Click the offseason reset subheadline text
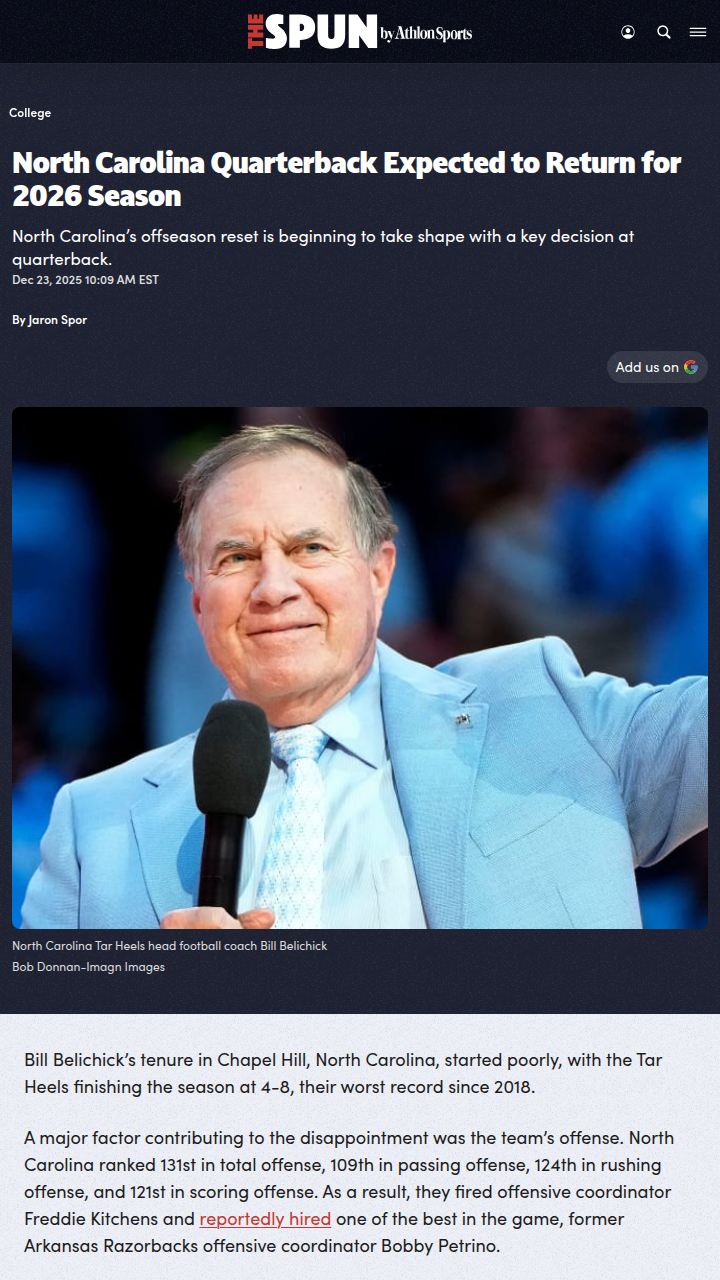The height and width of the screenshot is (1280, 720). 323,247
